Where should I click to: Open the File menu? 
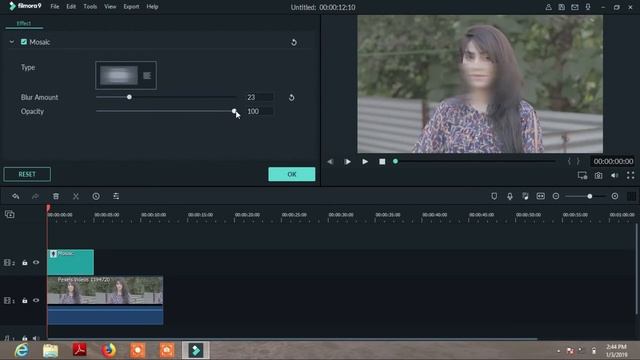pyautogui.click(x=55, y=7)
